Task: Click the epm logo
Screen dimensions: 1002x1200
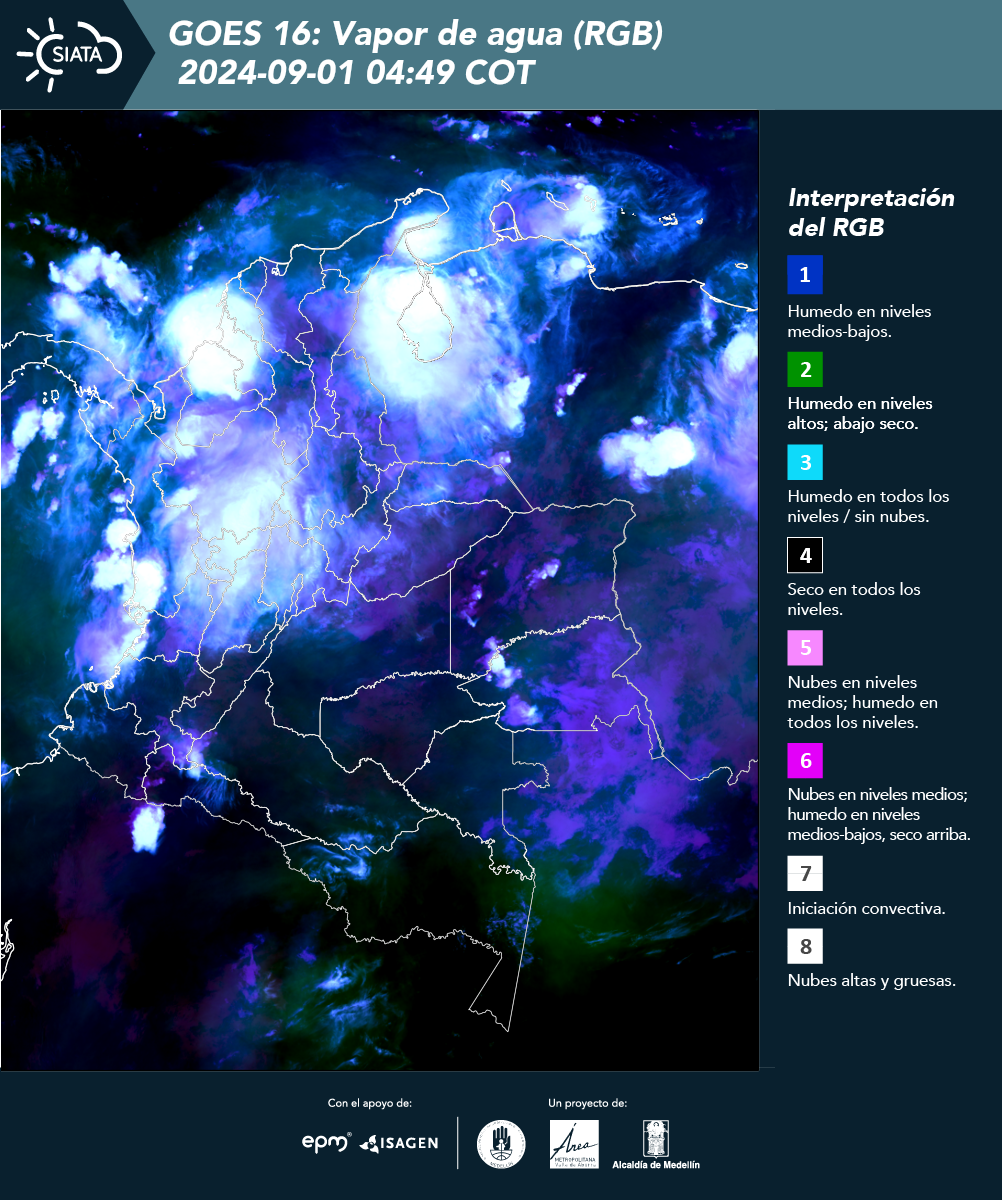Action: (x=326, y=1142)
